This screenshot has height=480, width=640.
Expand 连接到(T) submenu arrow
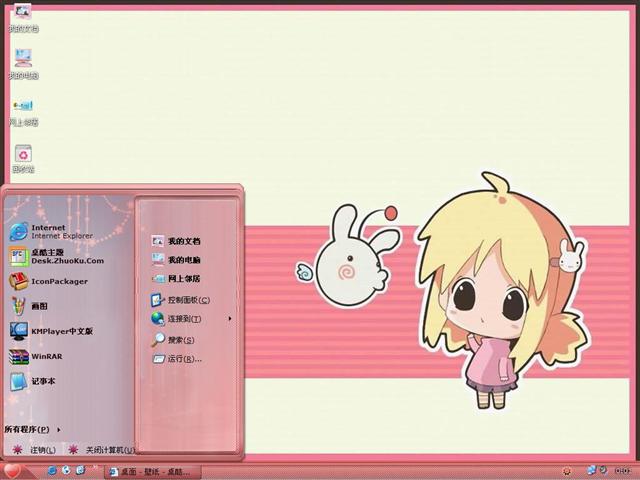[230, 318]
